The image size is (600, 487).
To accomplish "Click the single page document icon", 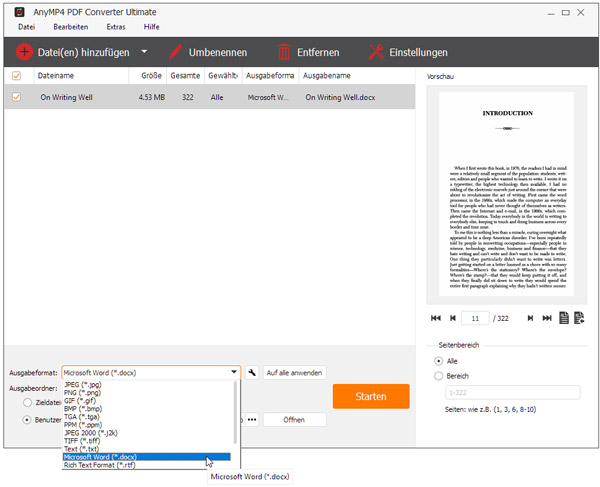I will pos(564,318).
